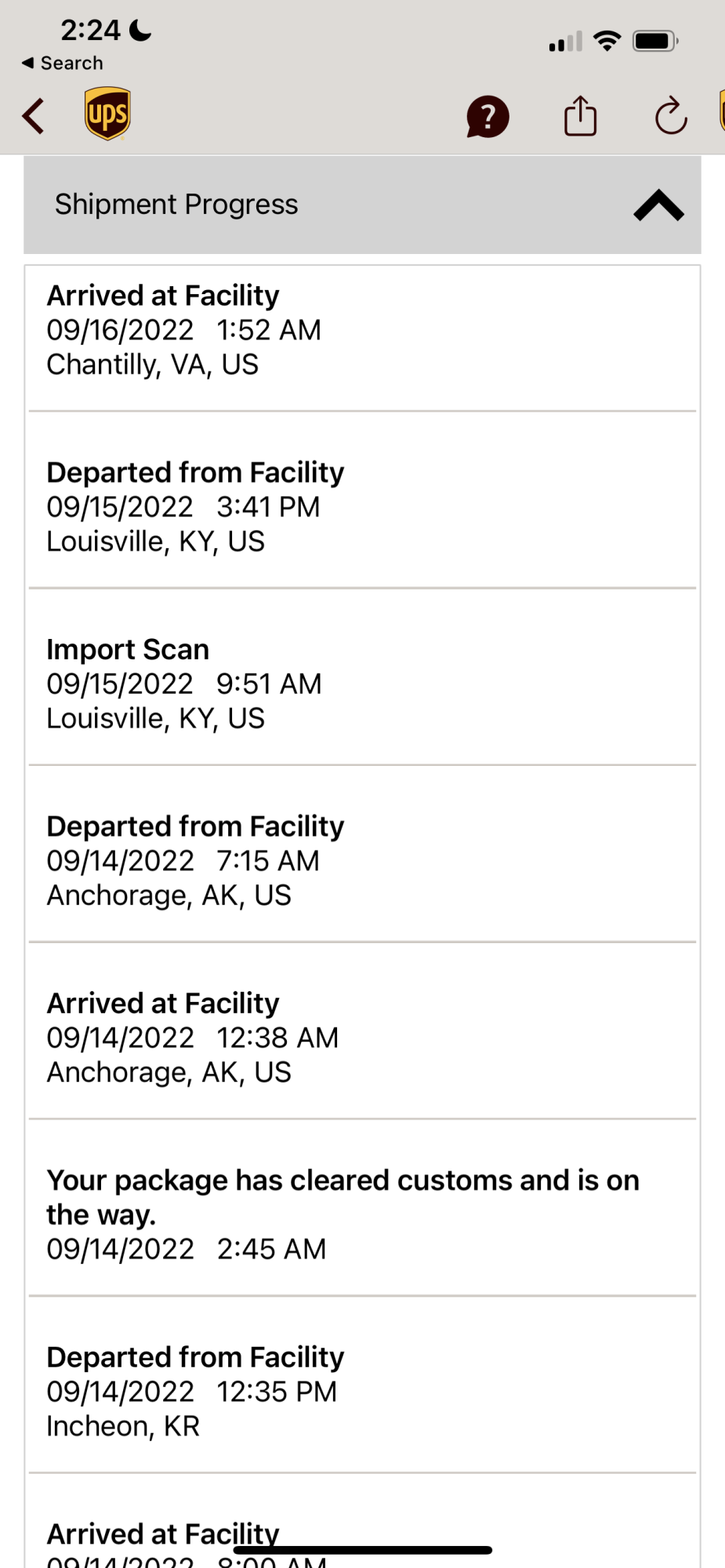Return to Search via the status bar link
This screenshot has width=725, height=1568.
click(63, 63)
